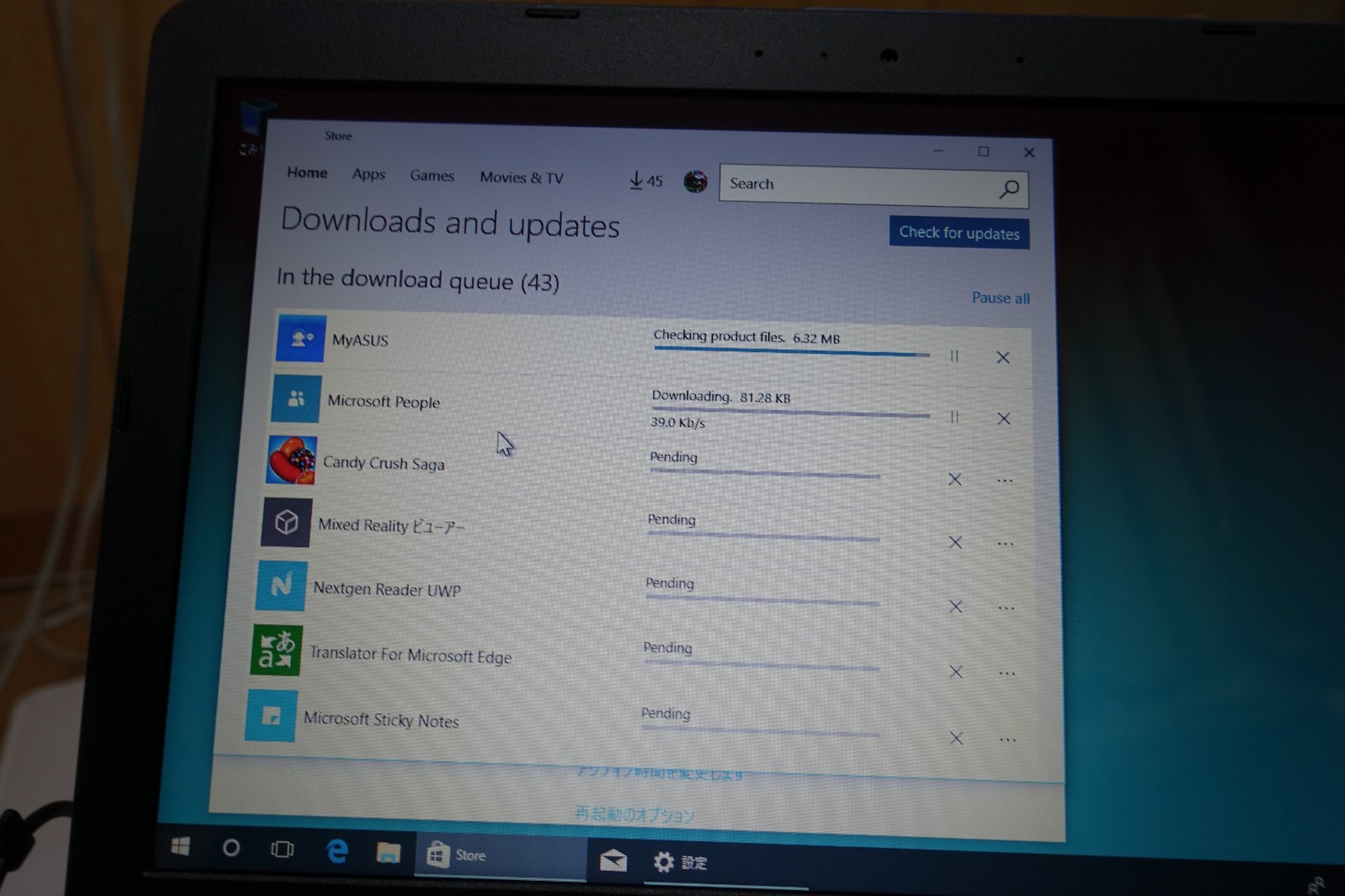Open File Explorer from taskbar
This screenshot has width=1345, height=896.
point(388,853)
